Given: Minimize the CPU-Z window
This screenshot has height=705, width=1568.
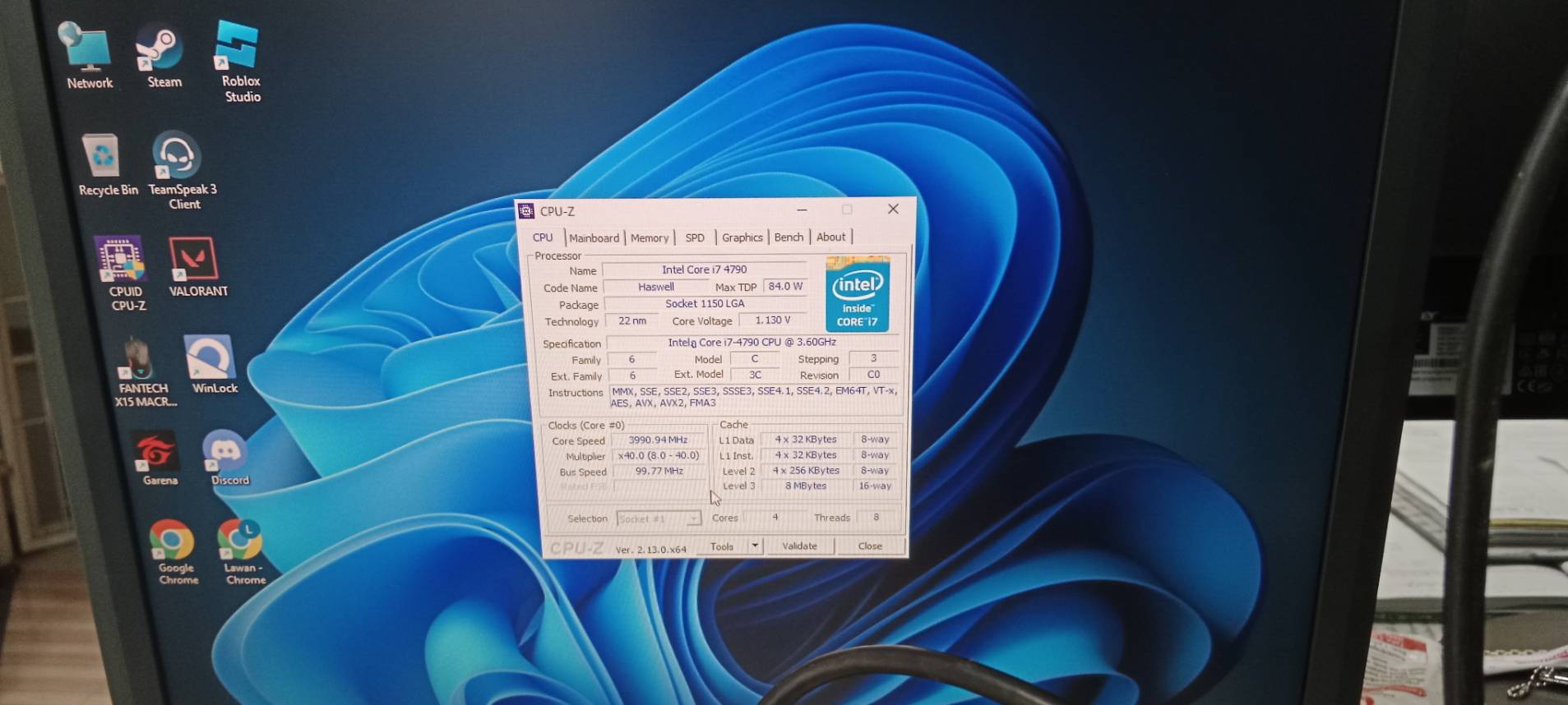Looking at the screenshot, I should 802,210.
